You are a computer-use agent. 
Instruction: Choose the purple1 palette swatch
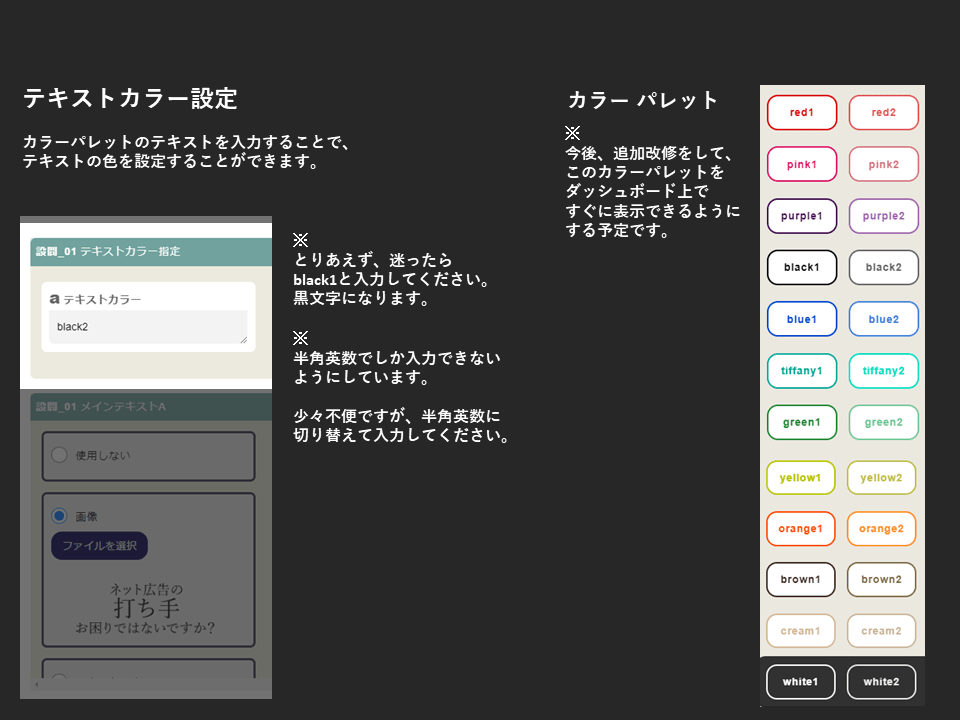tap(801, 216)
